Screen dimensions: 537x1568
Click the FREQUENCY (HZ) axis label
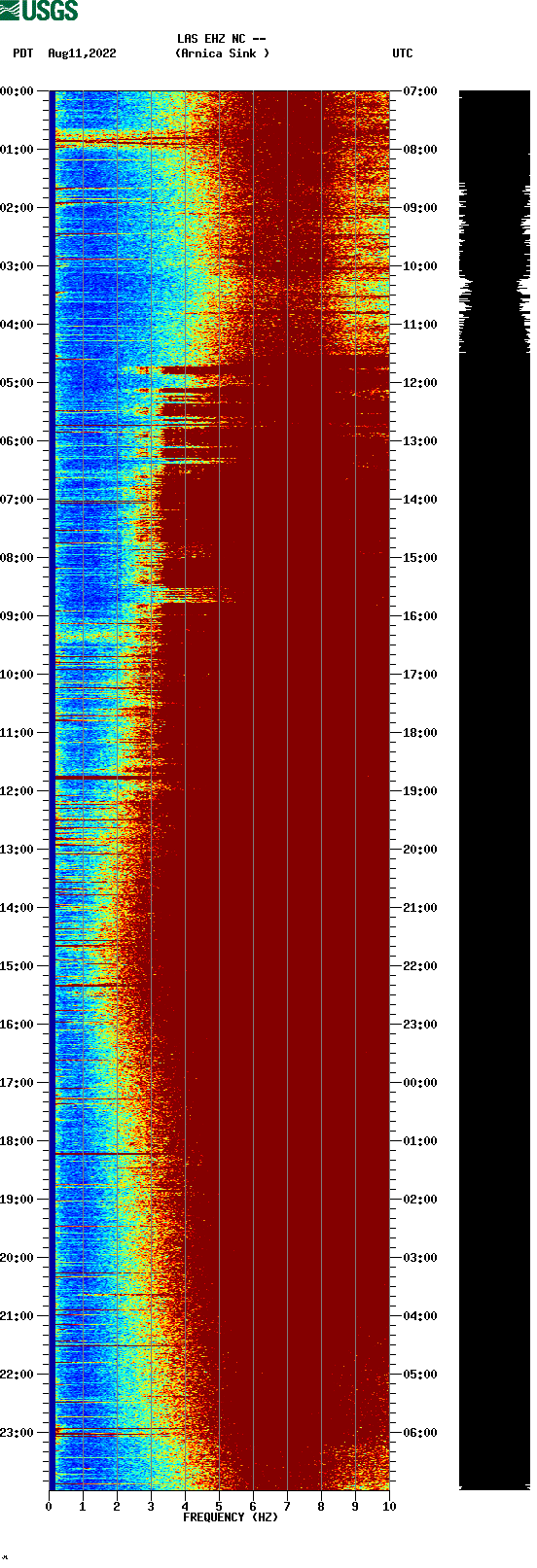[x=231, y=1517]
